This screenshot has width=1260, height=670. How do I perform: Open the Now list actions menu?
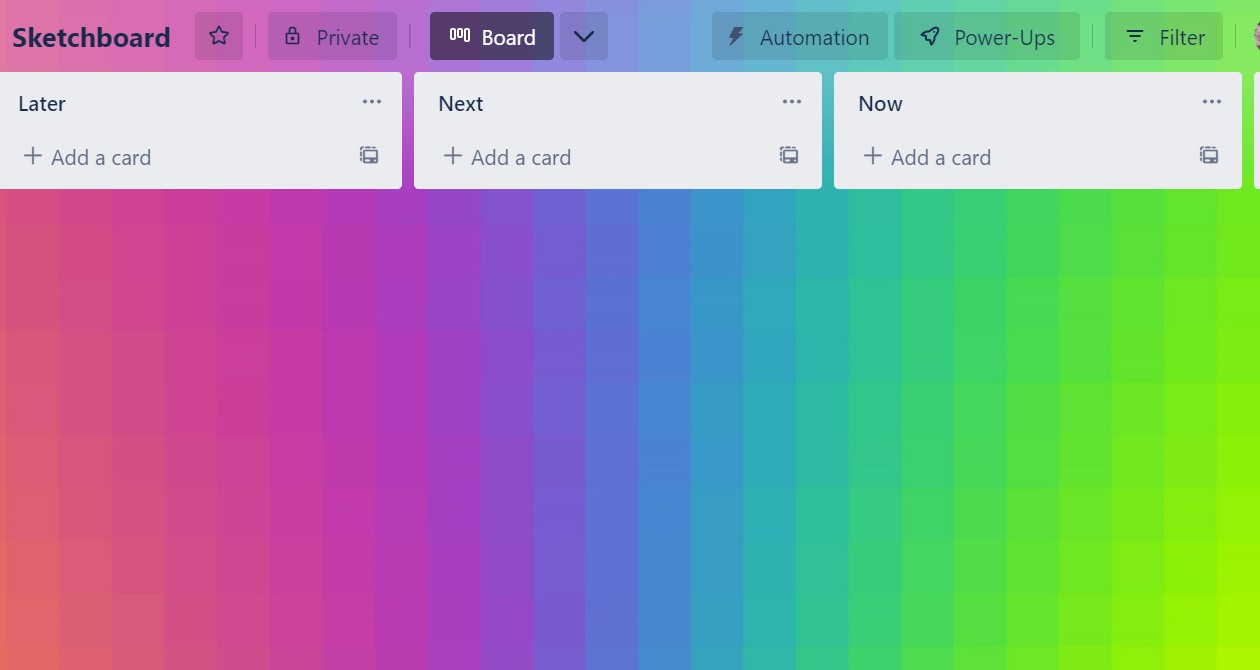(x=1212, y=101)
